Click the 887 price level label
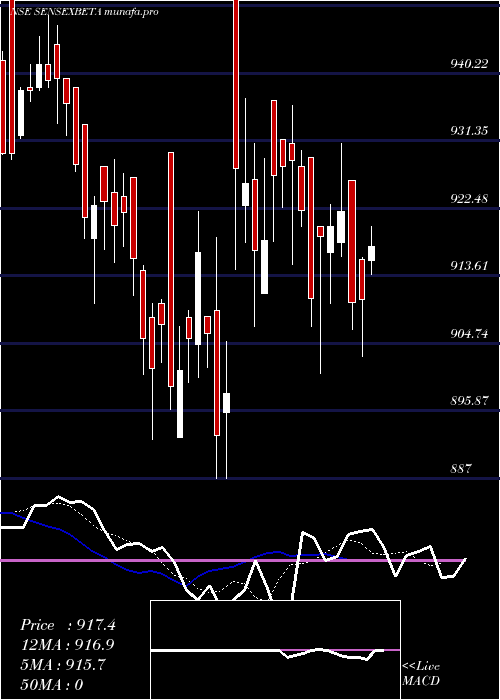 [461, 468]
